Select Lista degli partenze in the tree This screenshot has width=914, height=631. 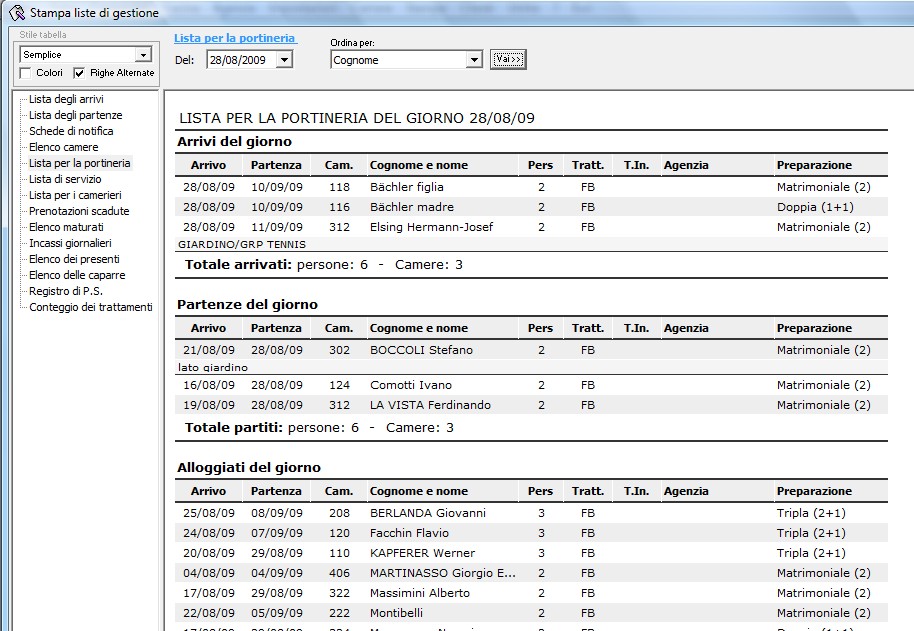coord(76,115)
